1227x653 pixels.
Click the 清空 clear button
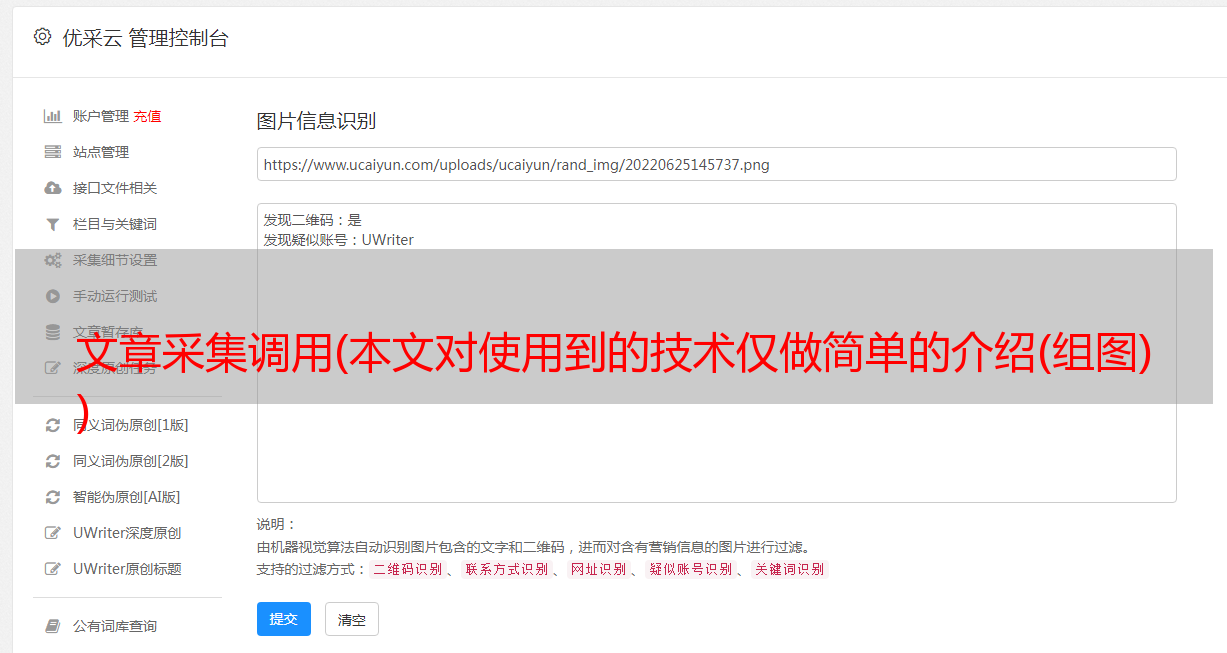click(x=352, y=619)
